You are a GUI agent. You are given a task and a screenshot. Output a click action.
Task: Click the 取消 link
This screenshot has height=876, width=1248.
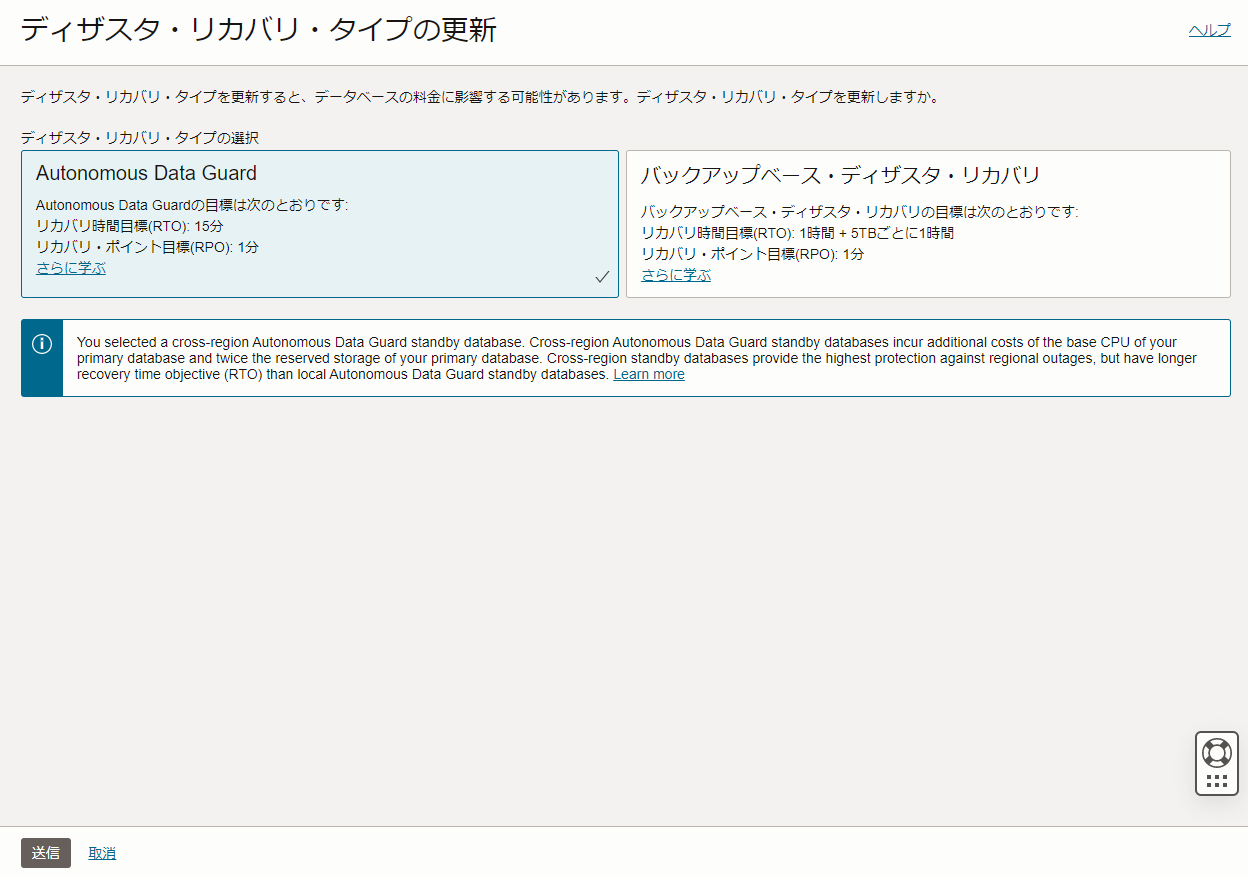coord(102,853)
